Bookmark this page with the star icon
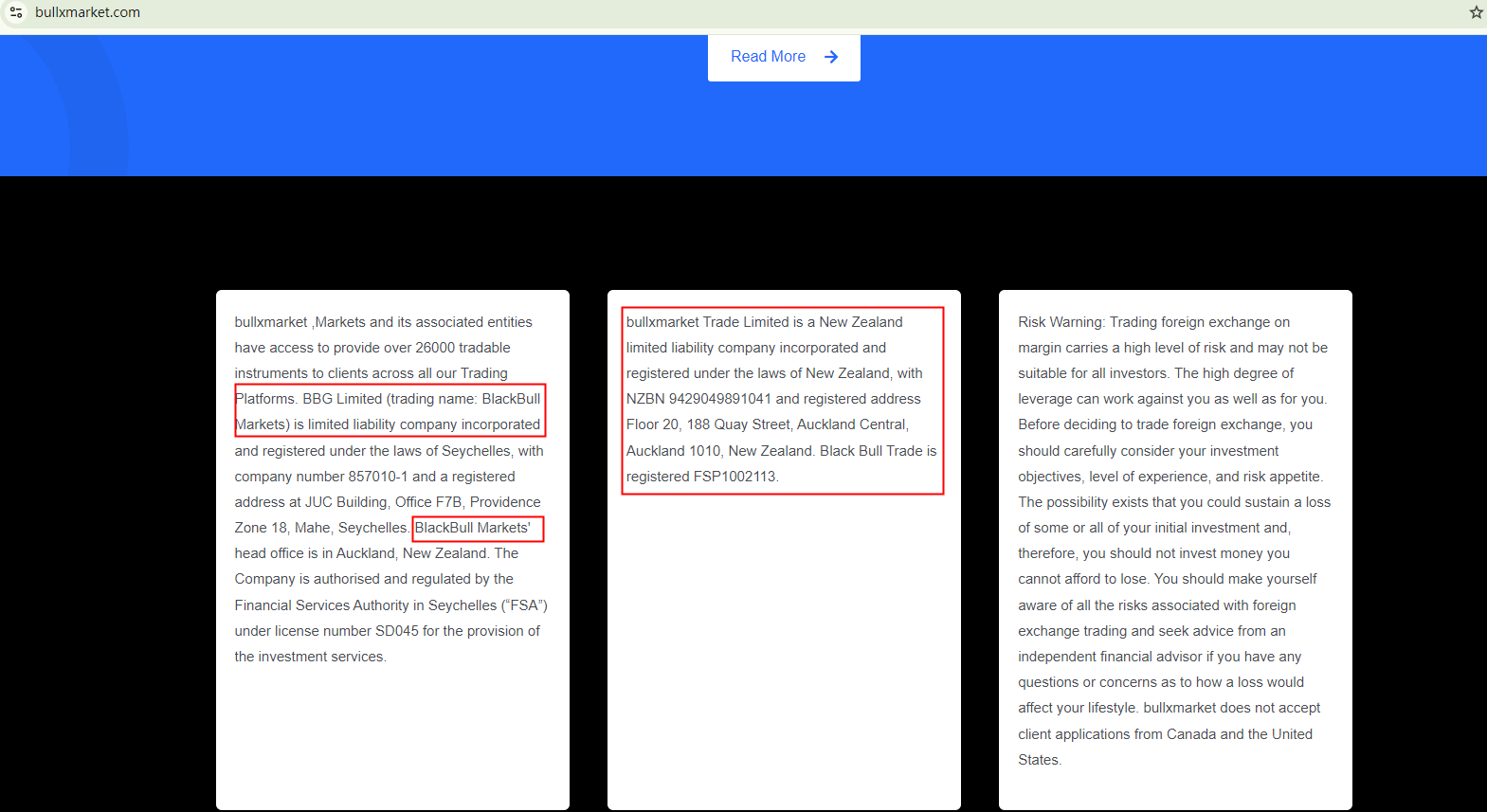The image size is (1487, 812). click(1476, 12)
